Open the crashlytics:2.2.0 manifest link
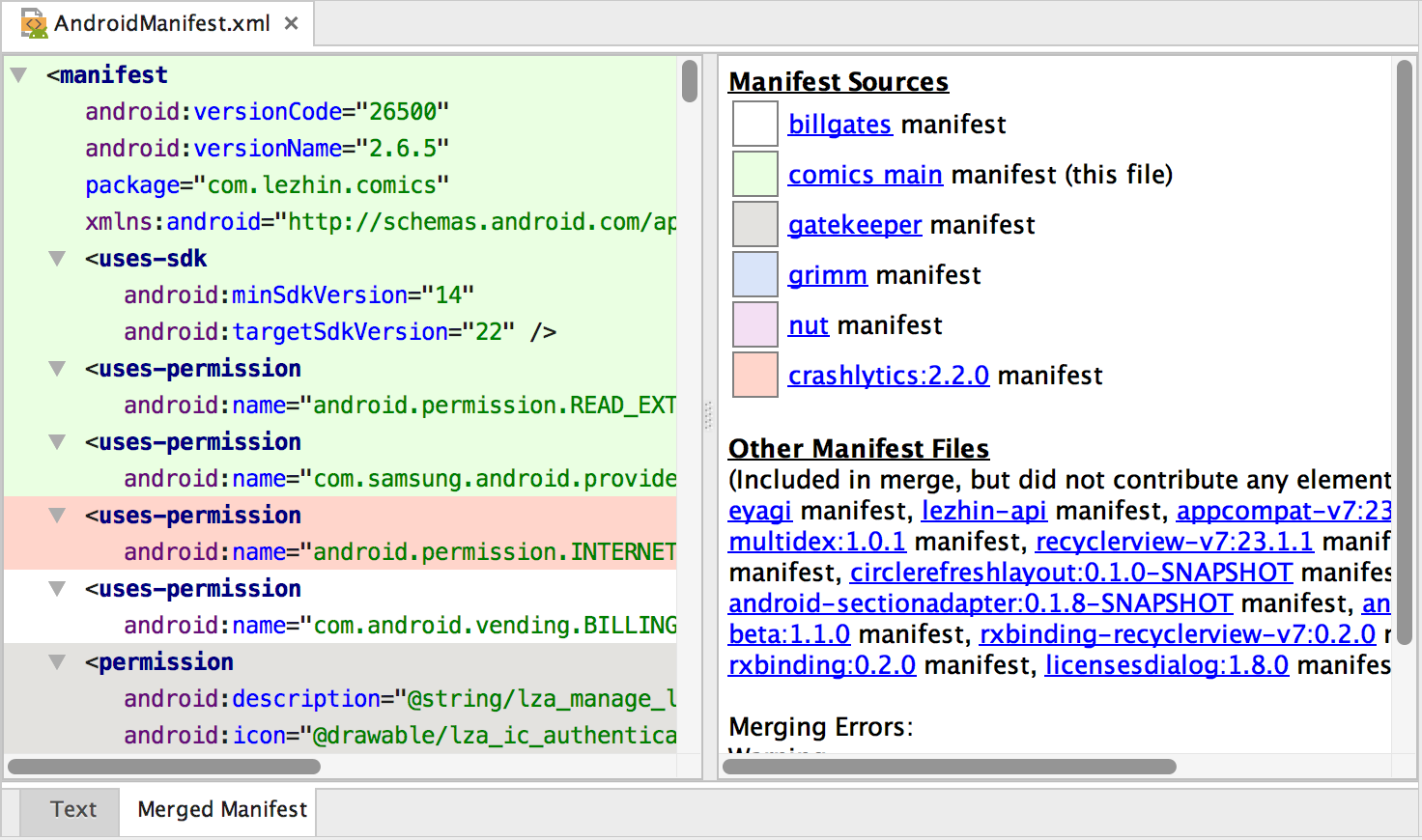Image resolution: width=1422 pixels, height=840 pixels. pyautogui.click(x=889, y=376)
